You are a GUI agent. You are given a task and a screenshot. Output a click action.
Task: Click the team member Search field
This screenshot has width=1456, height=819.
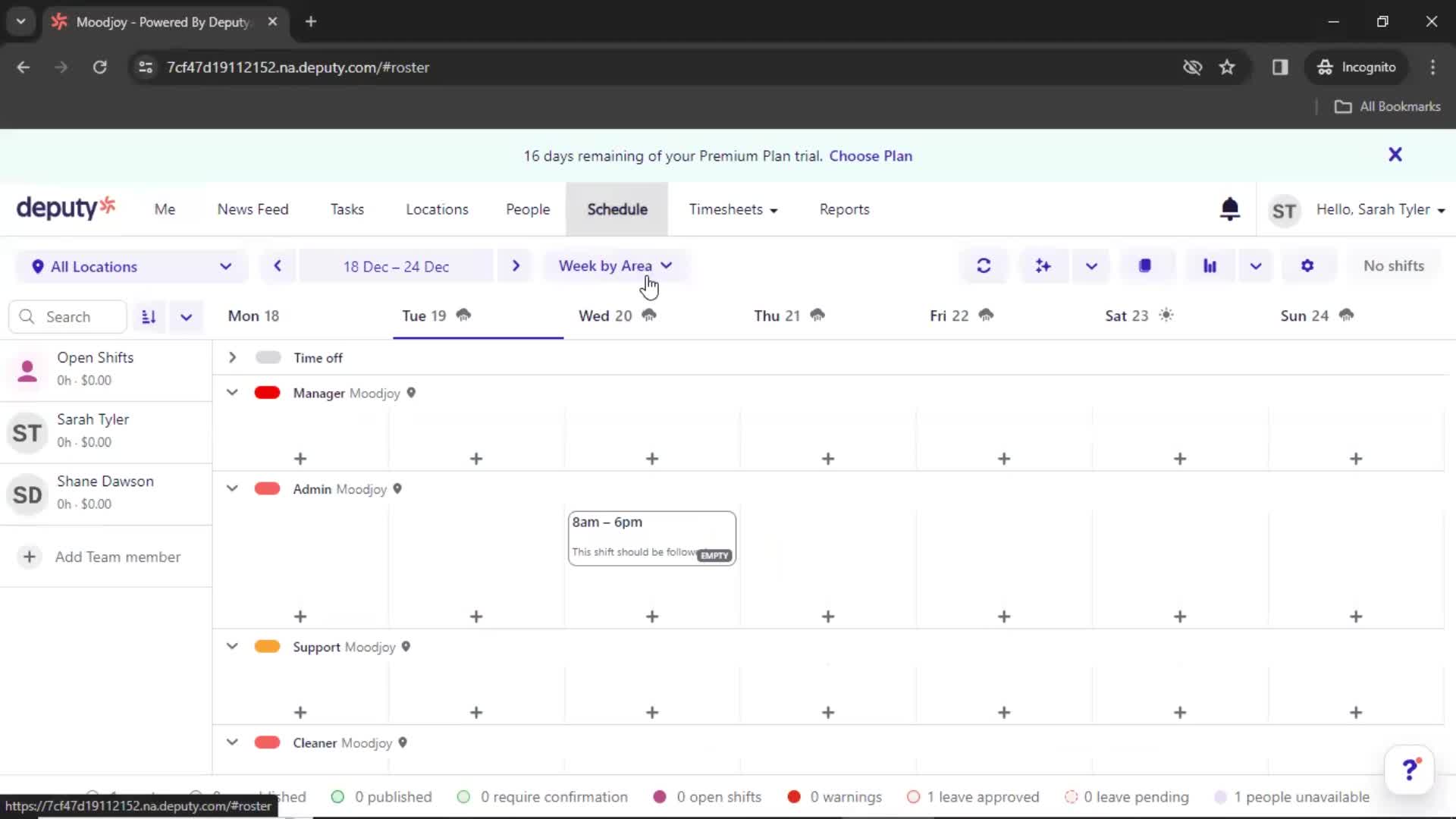[67, 317]
